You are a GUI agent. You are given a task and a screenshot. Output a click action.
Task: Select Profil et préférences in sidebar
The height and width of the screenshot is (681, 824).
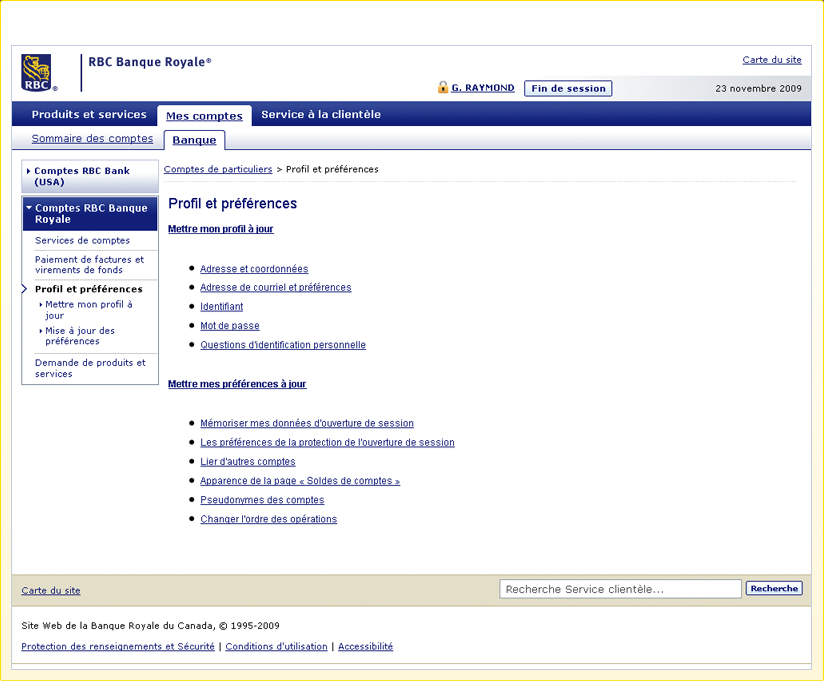click(89, 289)
